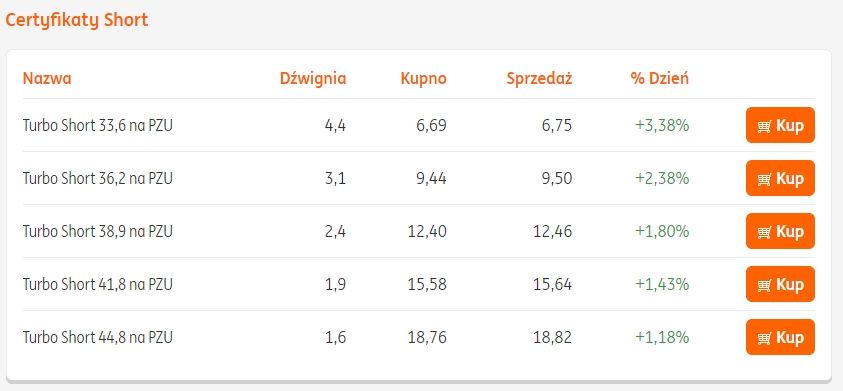This screenshot has height=391, width=843.
Task: Click cart icon for Turbo Short 38,9
Action: 765,232
